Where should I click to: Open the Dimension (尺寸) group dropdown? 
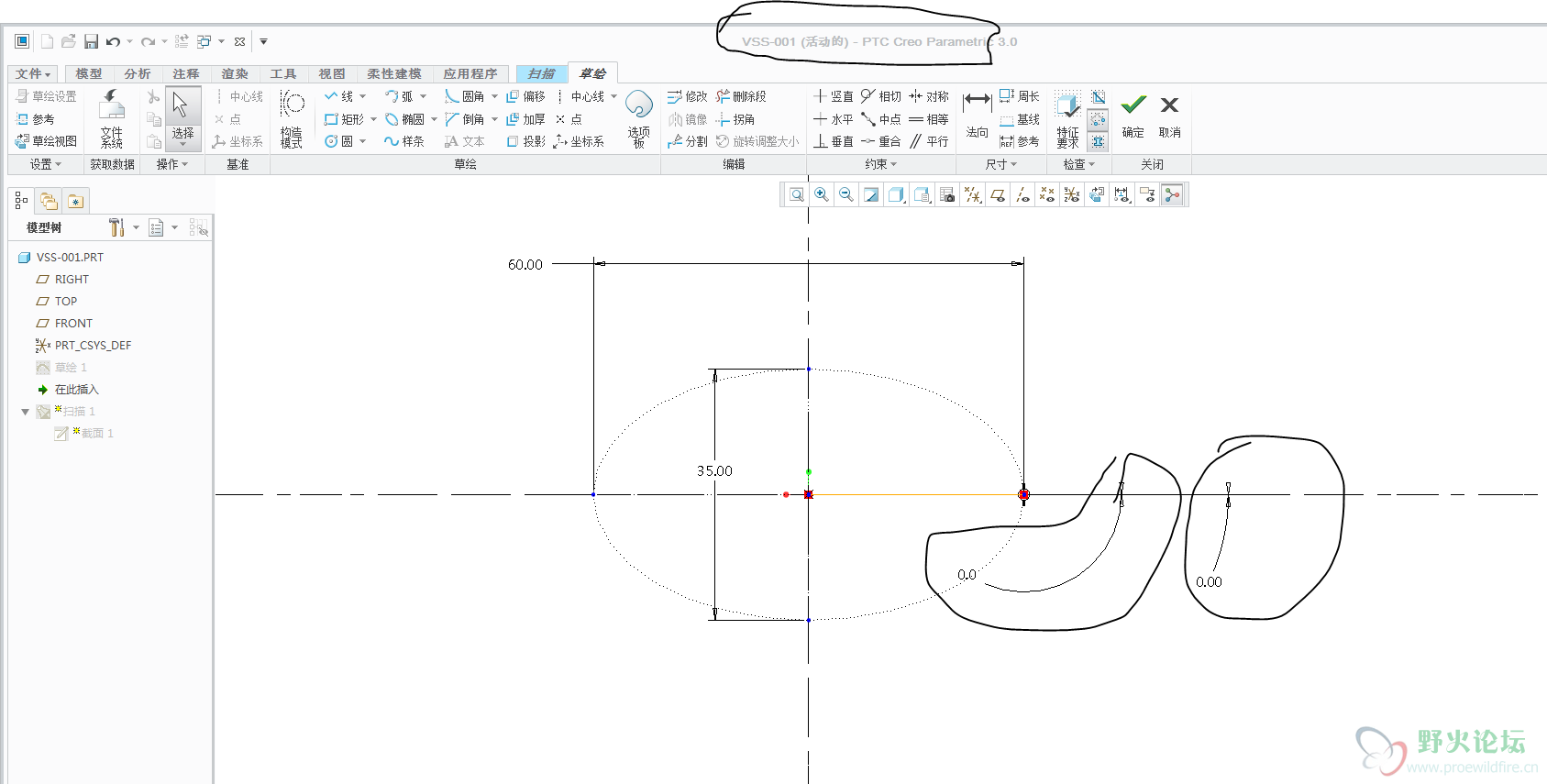coord(1001,164)
